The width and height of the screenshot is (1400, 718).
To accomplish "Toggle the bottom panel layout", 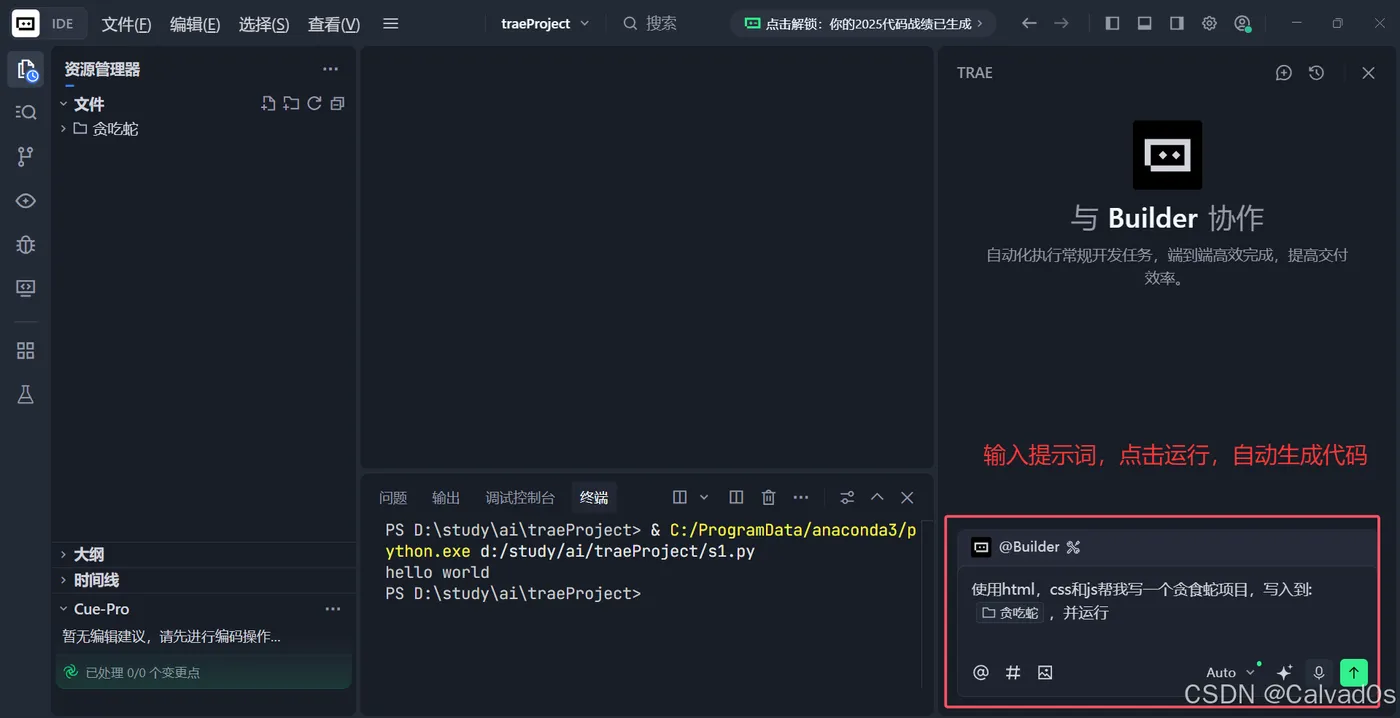I will coord(1145,23).
